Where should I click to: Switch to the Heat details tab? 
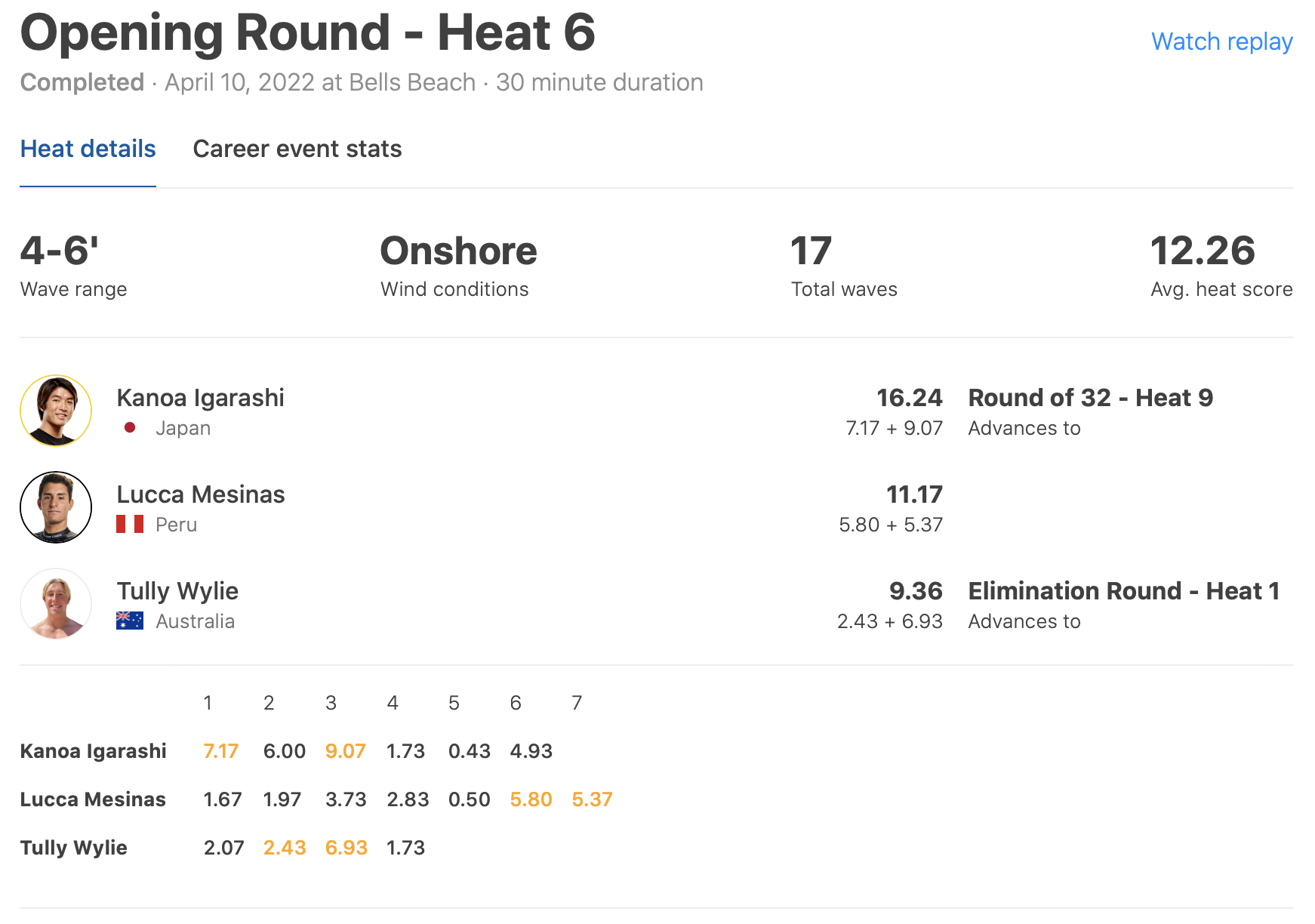[88, 149]
